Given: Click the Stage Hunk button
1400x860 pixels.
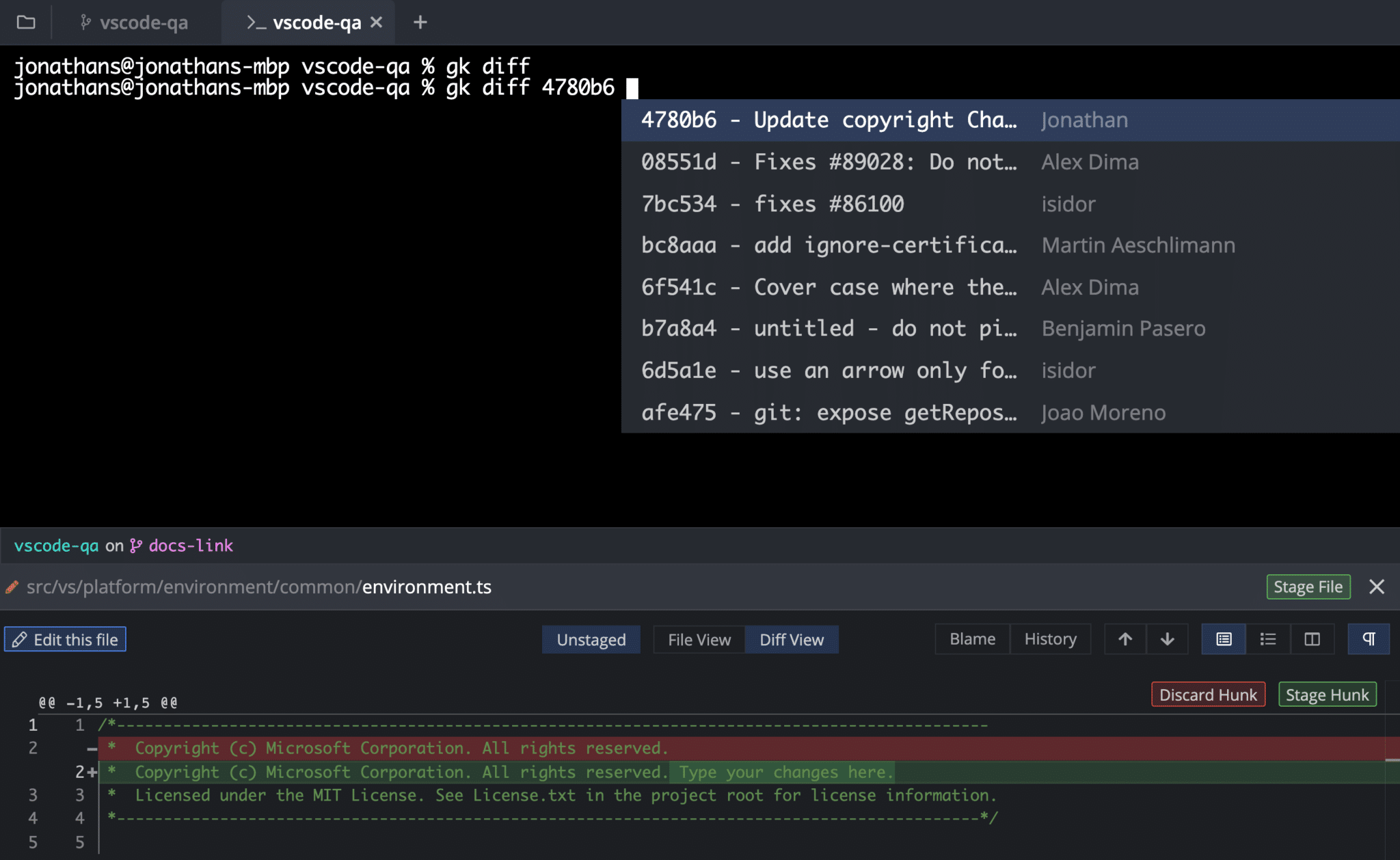Looking at the screenshot, I should click(1326, 694).
